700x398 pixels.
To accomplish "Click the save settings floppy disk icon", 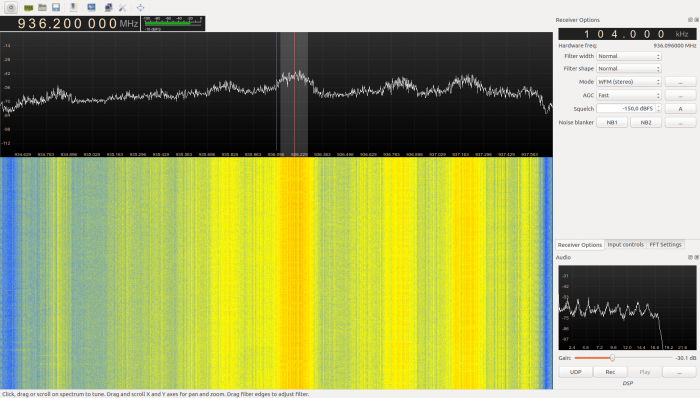I will (56, 7).
